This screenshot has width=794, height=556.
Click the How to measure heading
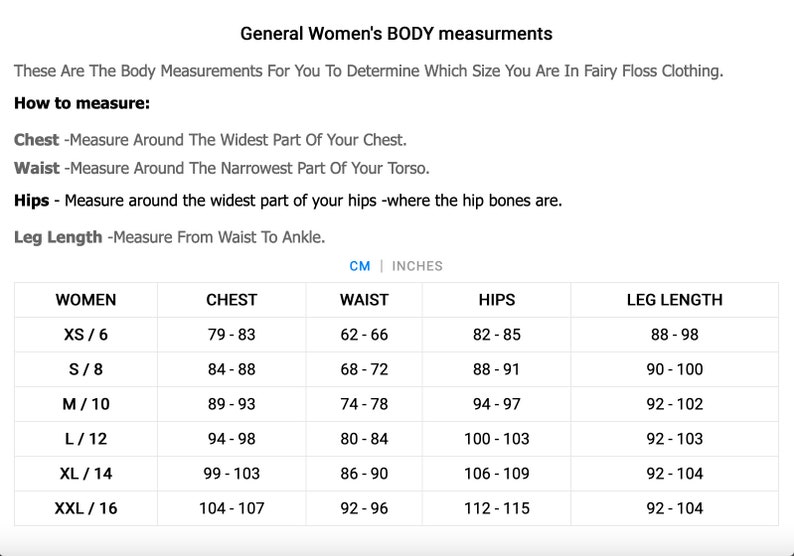pos(82,103)
